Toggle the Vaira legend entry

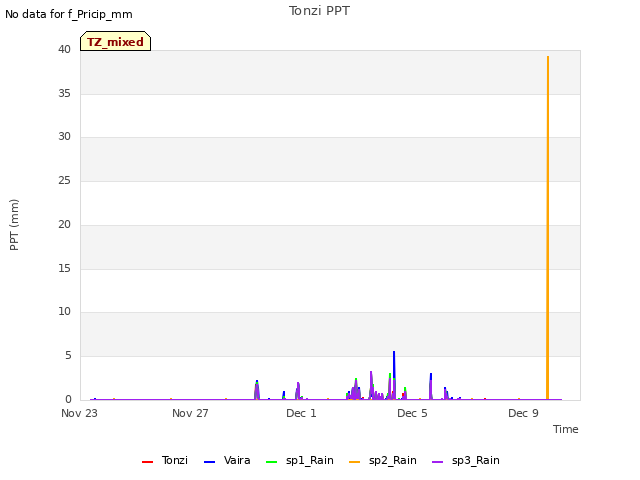click(x=227, y=460)
